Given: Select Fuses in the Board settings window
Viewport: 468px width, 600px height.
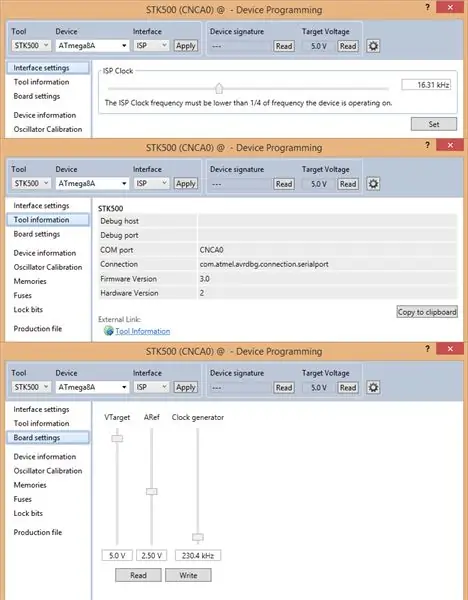Looking at the screenshot, I should point(23,499).
